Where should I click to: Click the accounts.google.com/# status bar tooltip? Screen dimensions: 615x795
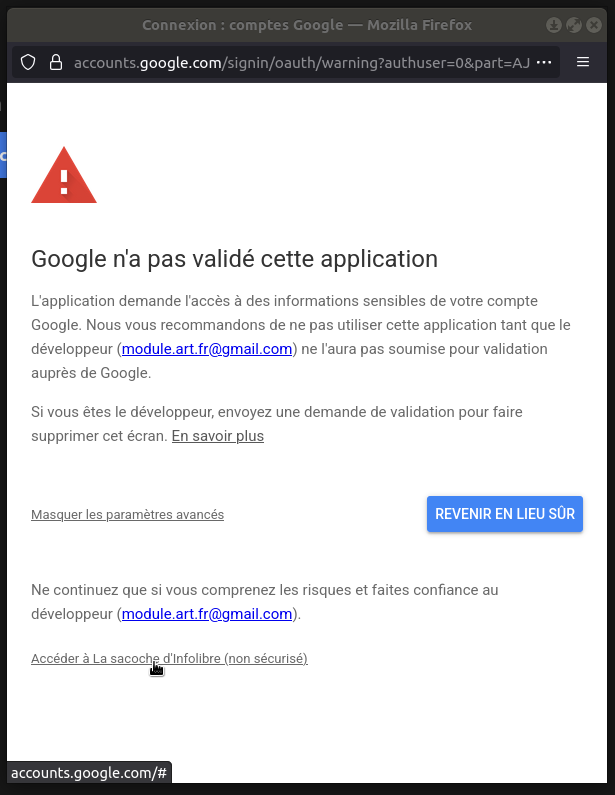[88, 773]
